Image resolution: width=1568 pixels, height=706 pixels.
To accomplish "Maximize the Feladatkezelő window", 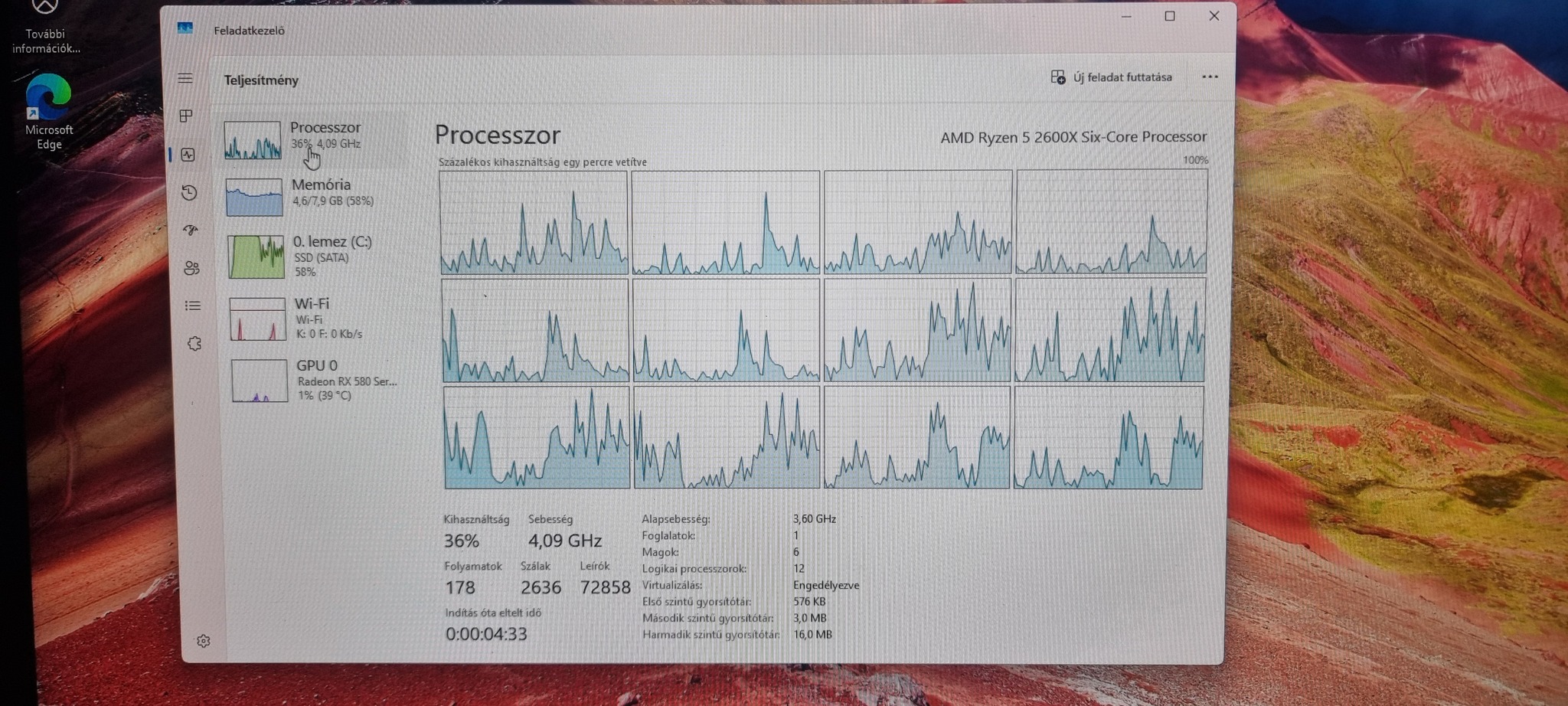I will point(1170,16).
